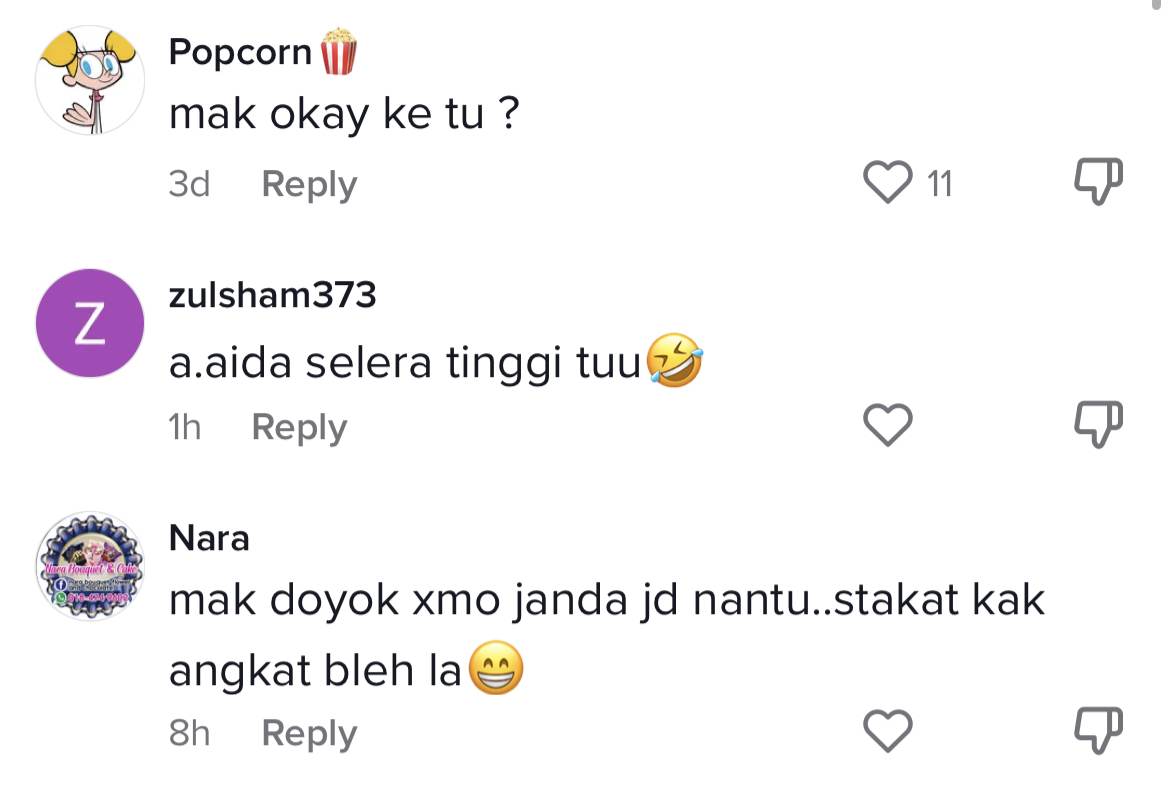
Task: Like Popcorn's comment with the heart
Action: [x=887, y=184]
